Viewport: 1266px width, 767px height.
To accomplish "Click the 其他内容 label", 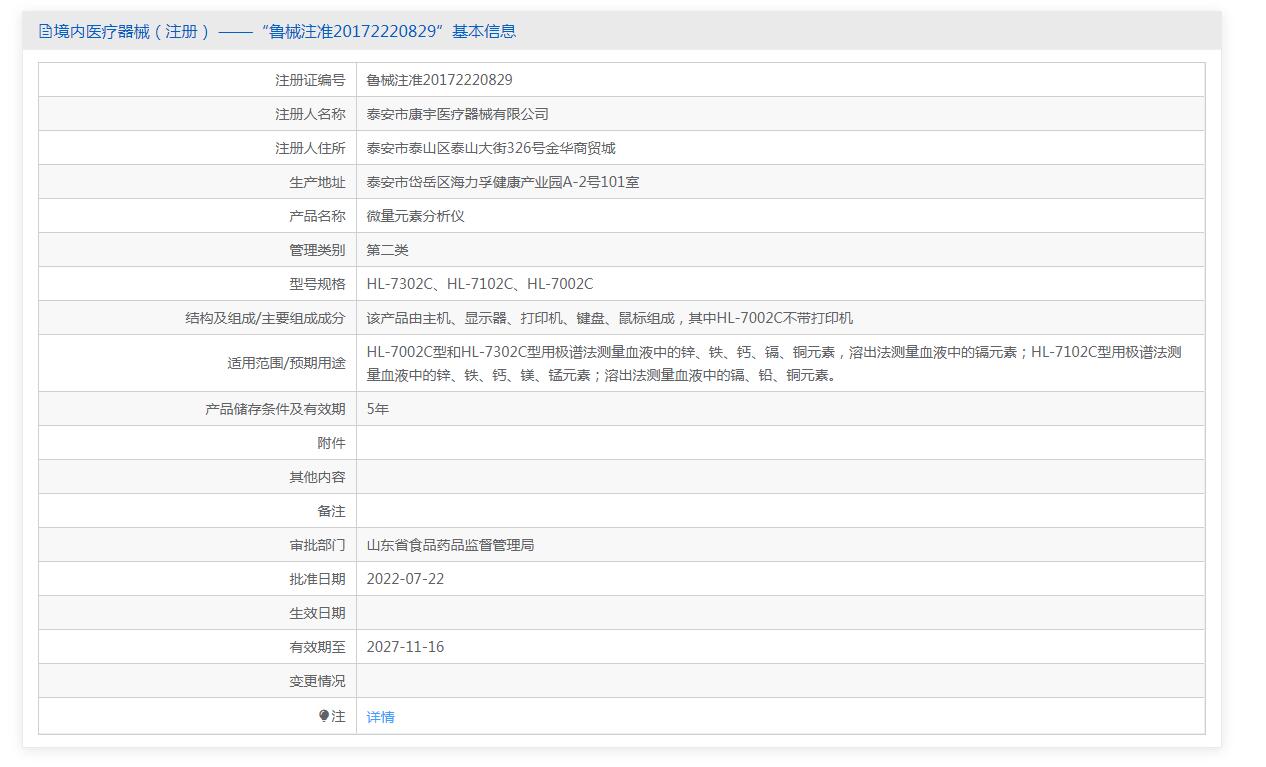I will (x=317, y=477).
